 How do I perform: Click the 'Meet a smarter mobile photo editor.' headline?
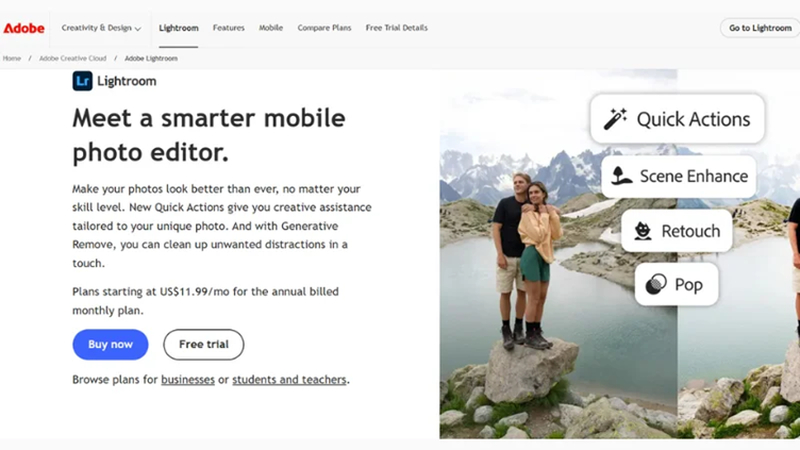pos(209,135)
